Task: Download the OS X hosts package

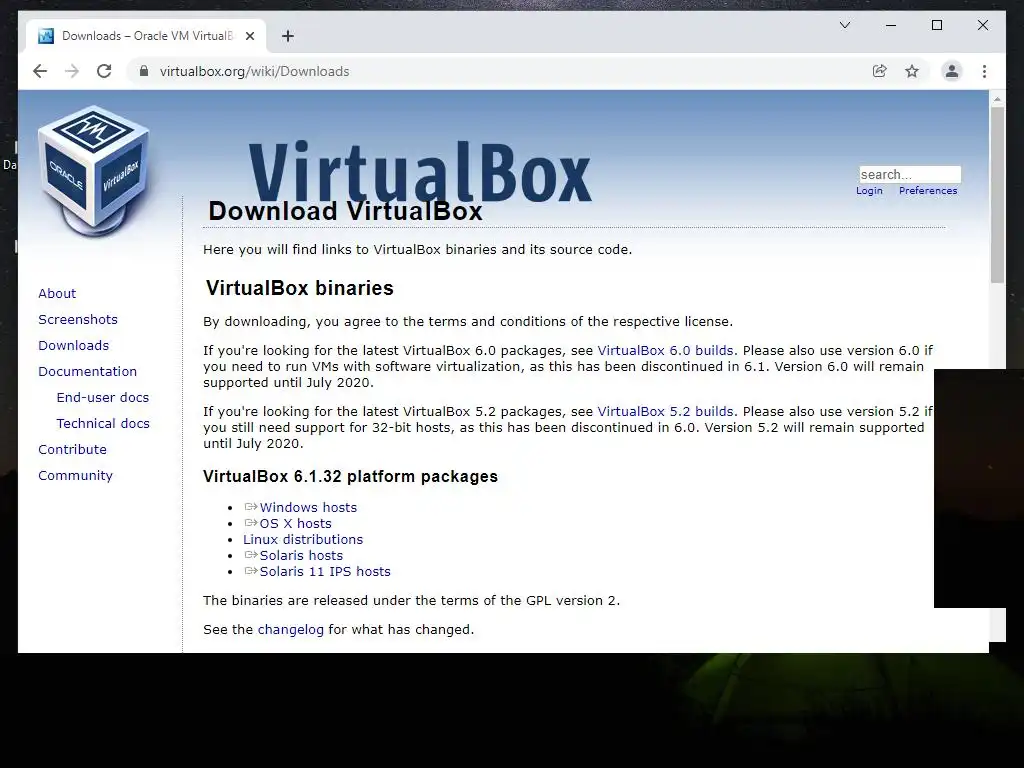Action: point(295,524)
